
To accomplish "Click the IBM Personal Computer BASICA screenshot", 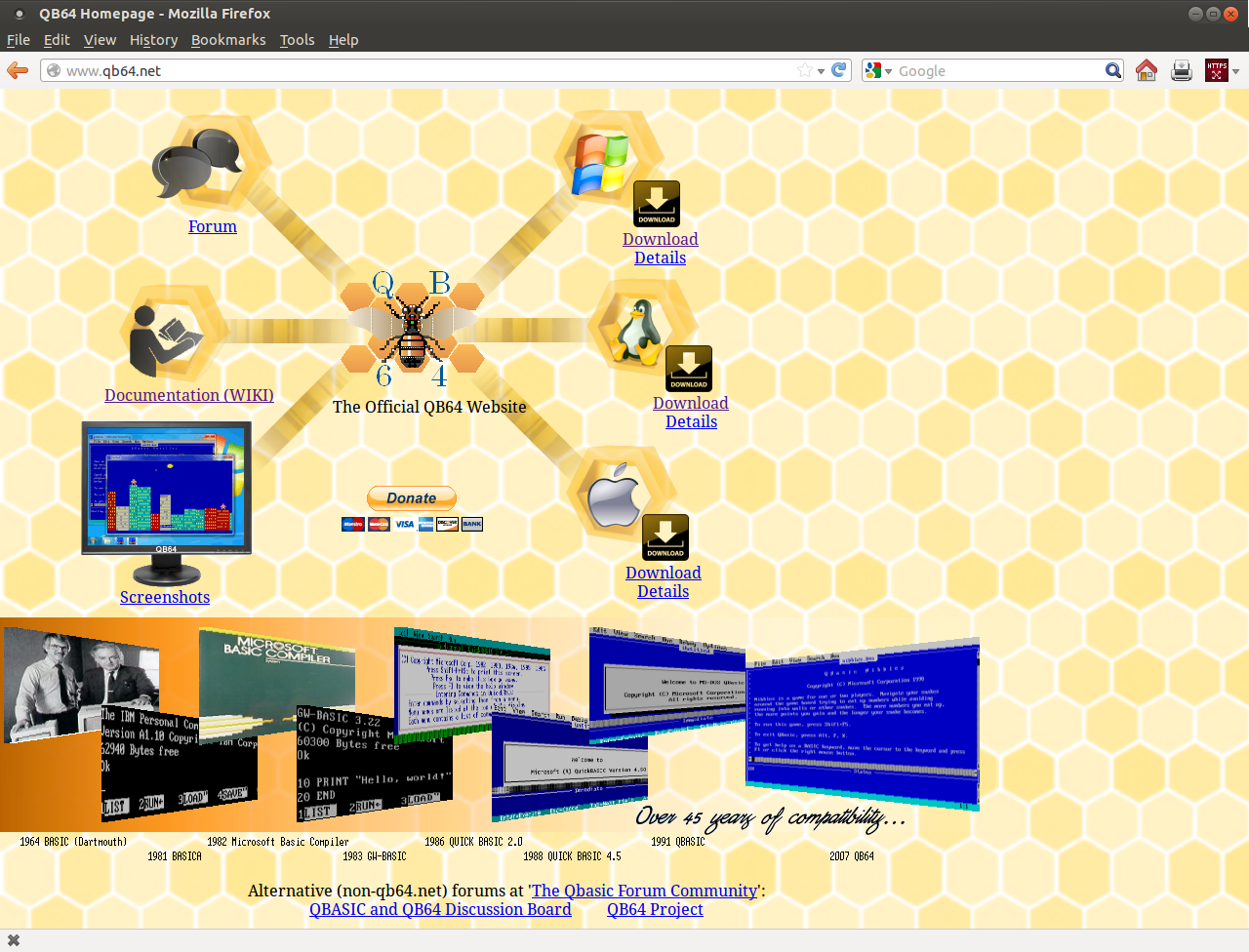I will [180, 763].
